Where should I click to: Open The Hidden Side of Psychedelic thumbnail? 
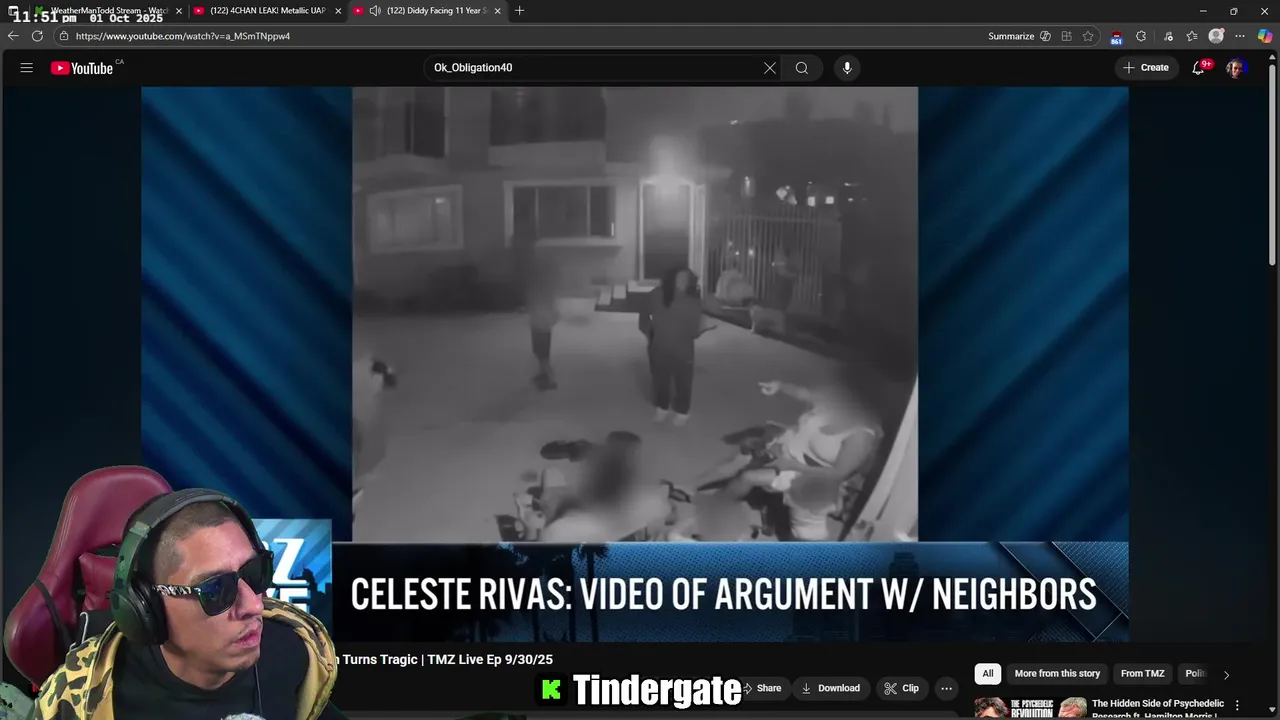click(x=1031, y=708)
